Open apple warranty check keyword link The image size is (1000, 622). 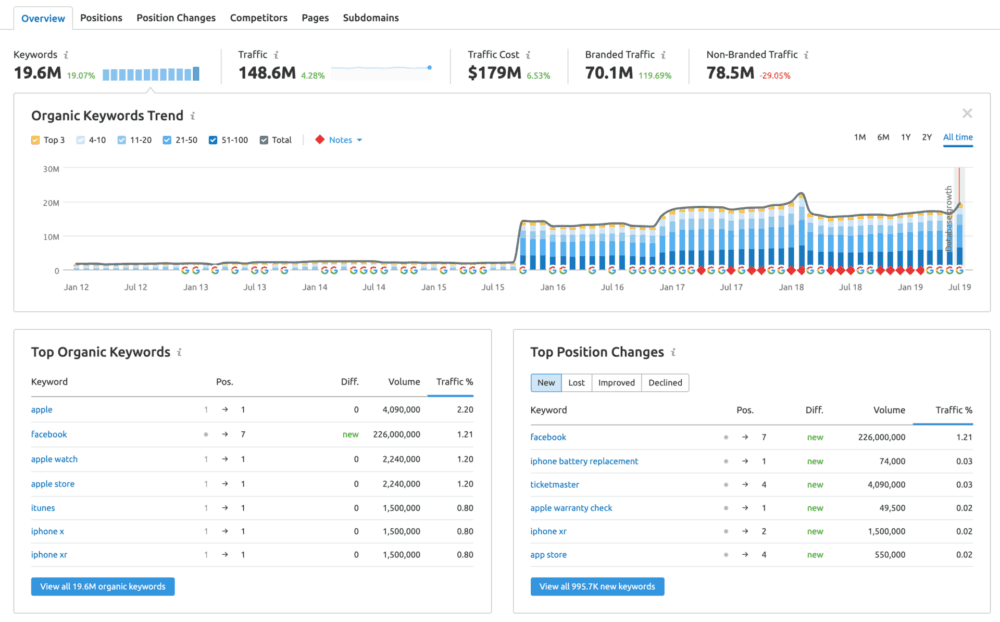pyautogui.click(x=571, y=508)
